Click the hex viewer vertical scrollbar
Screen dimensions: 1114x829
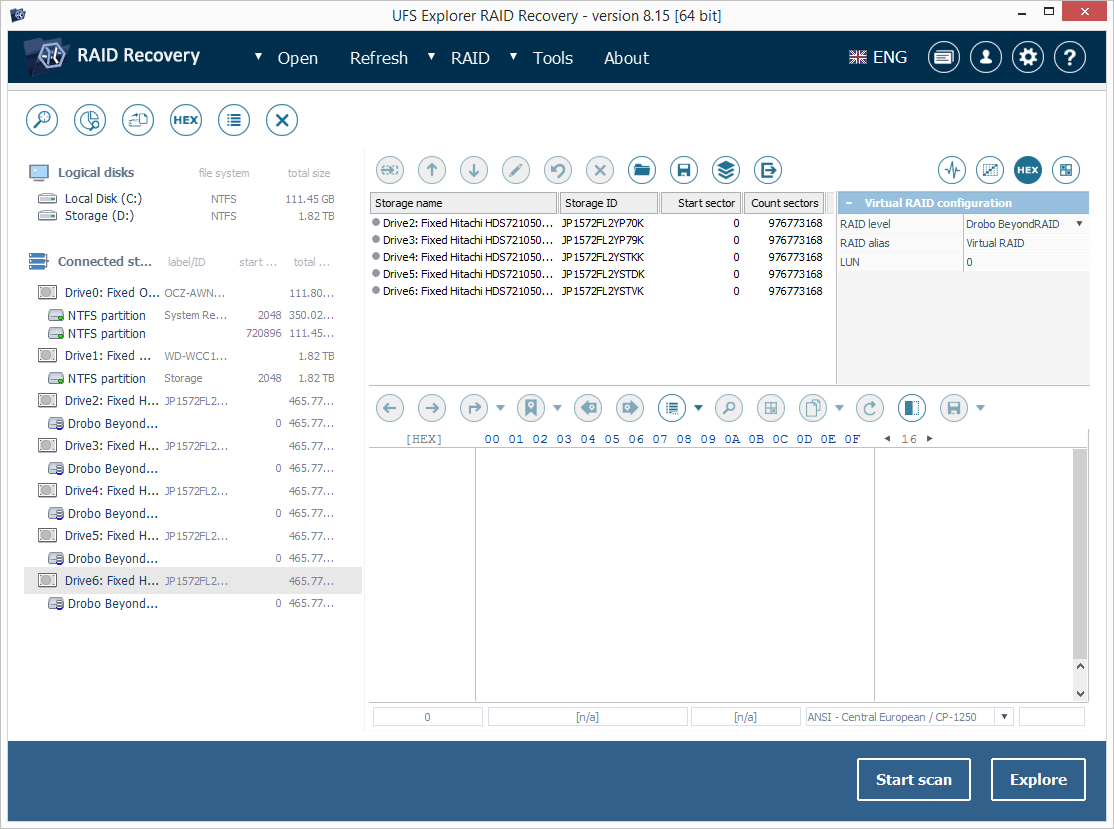click(1080, 574)
